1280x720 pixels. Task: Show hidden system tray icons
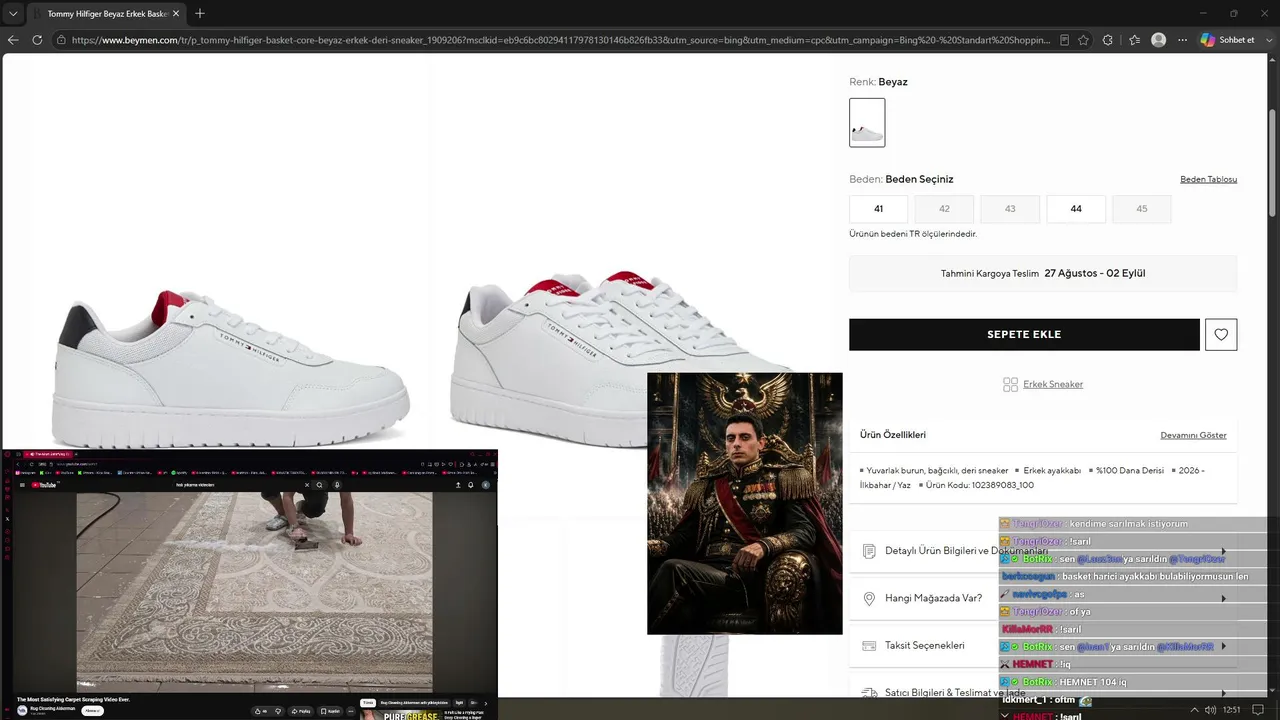coord(1194,710)
